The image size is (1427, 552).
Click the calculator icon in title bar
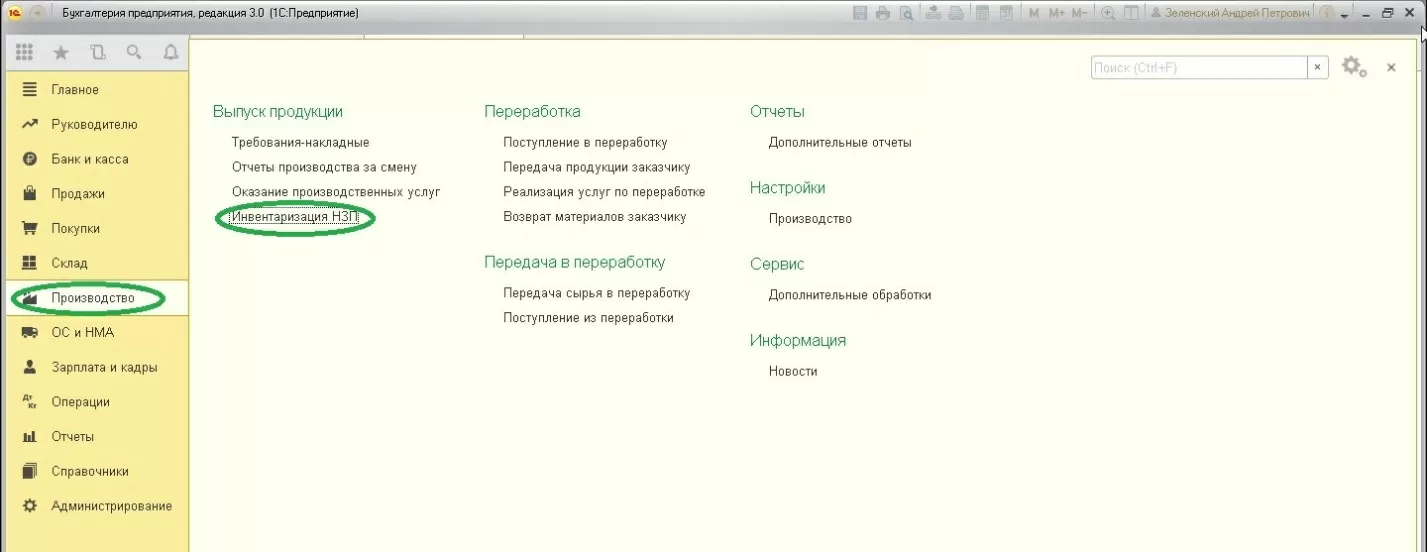pyautogui.click(x=982, y=13)
